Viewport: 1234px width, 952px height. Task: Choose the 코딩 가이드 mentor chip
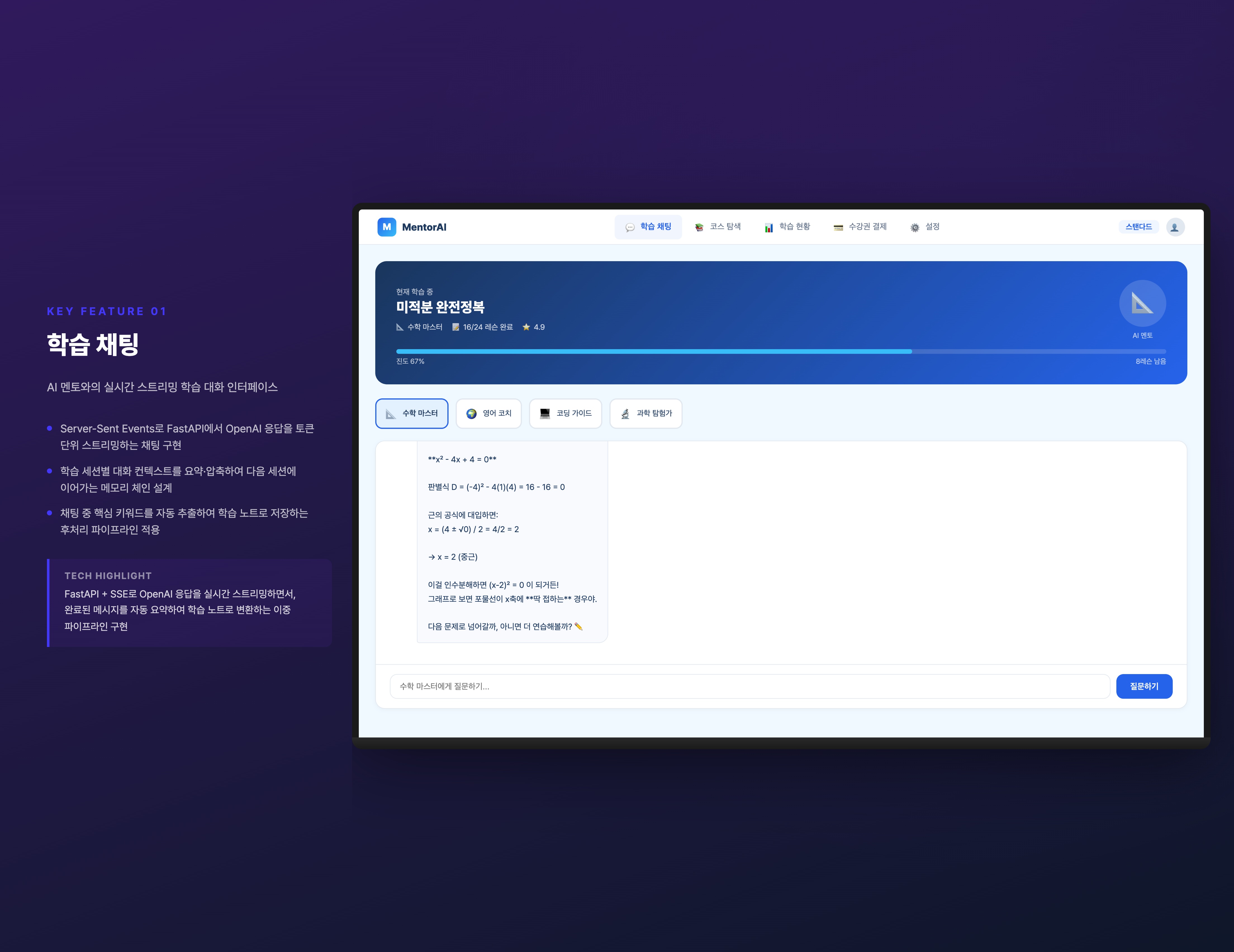565,414
